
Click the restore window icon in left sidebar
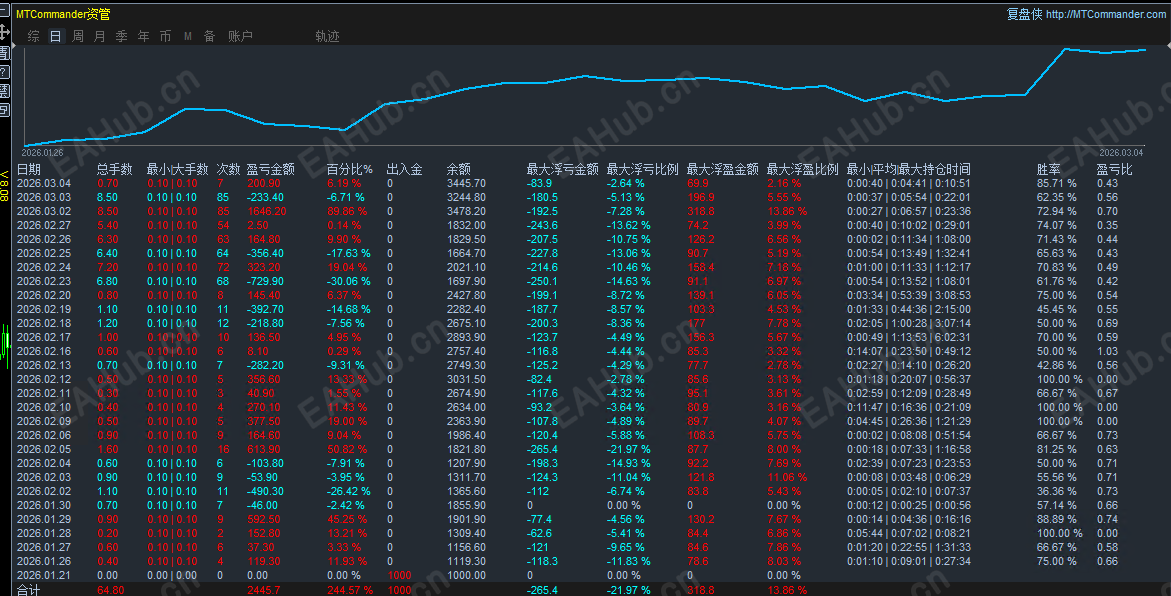tap(4, 110)
